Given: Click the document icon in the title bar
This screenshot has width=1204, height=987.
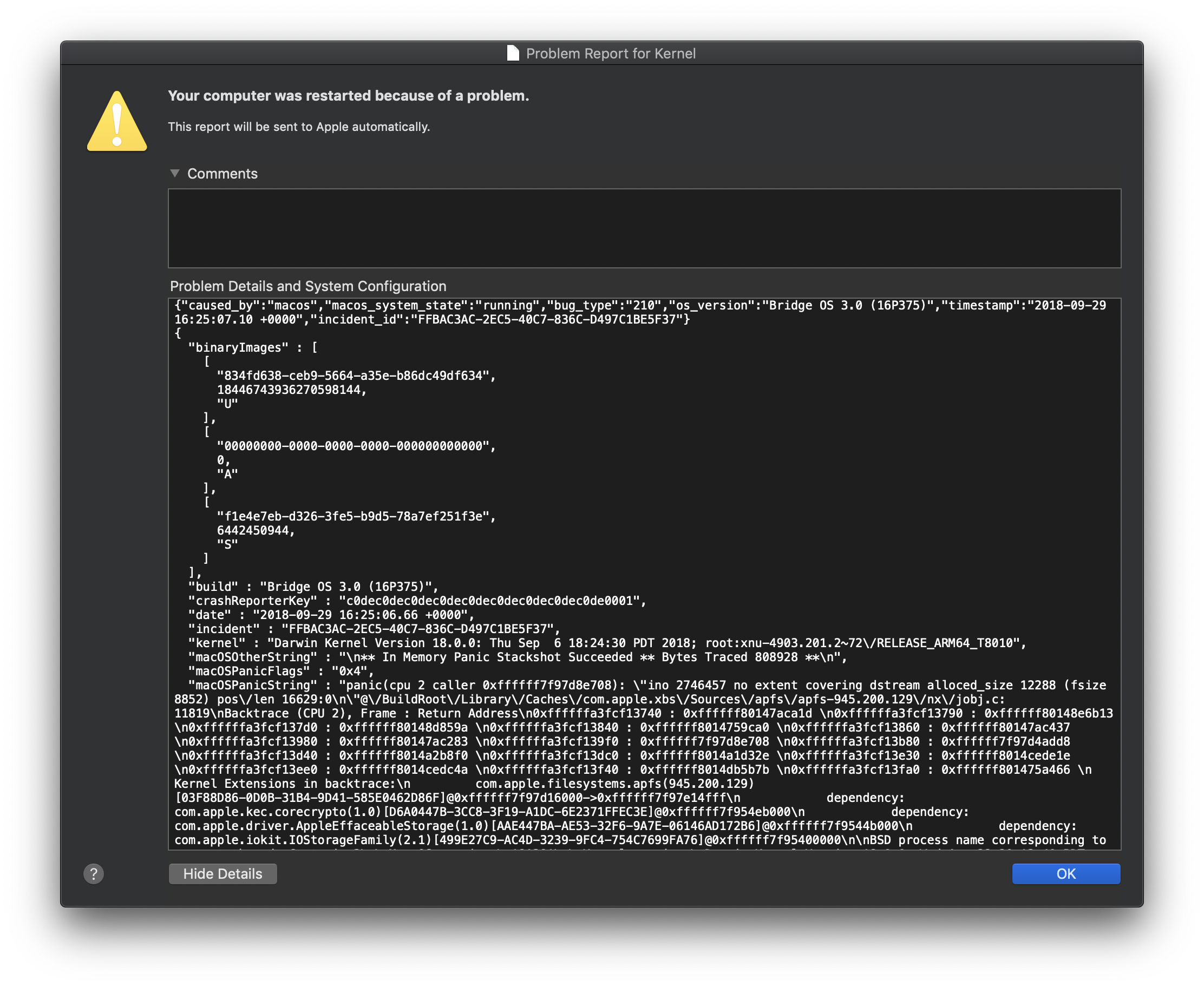Looking at the screenshot, I should 513,54.
